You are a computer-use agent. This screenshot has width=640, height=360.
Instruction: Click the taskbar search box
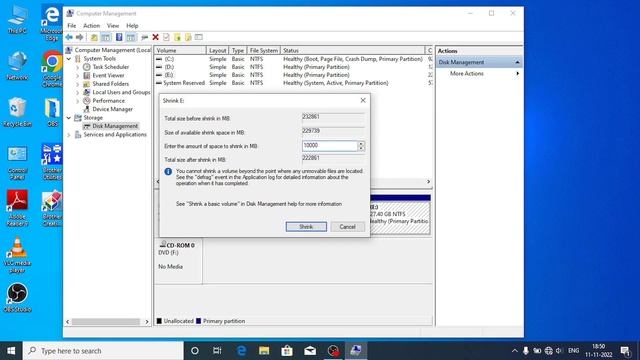coord(103,351)
